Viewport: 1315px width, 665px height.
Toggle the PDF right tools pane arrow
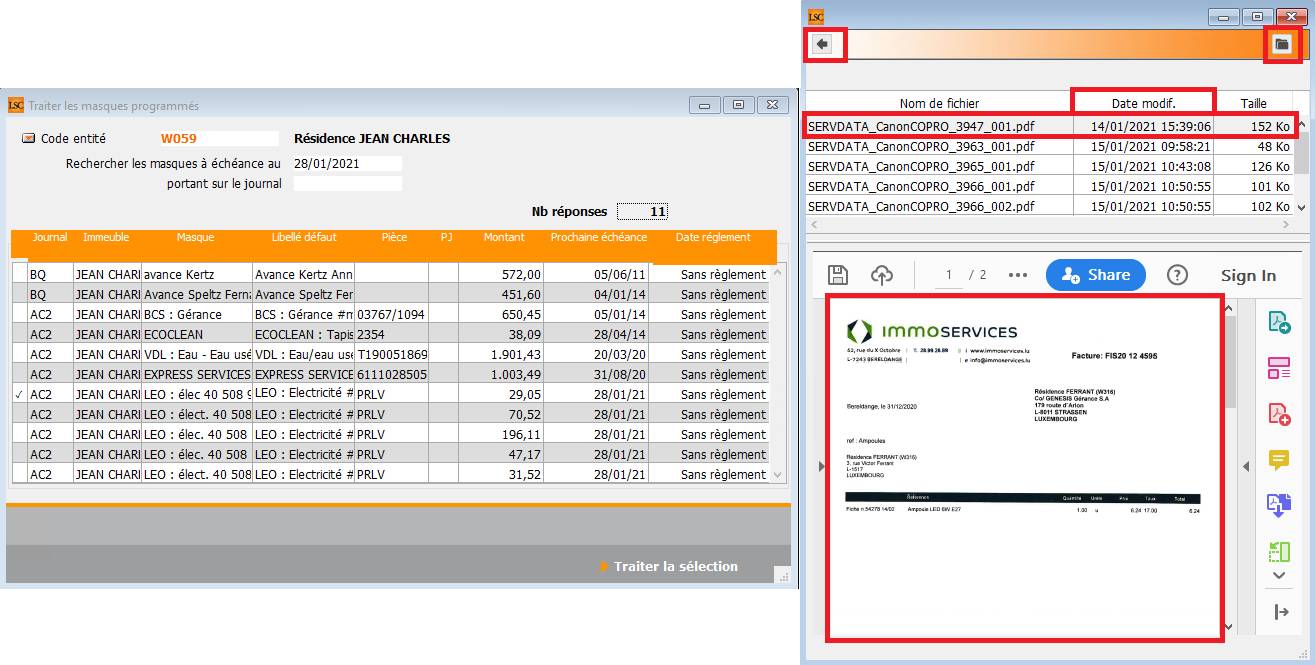pyautogui.click(x=1245, y=465)
